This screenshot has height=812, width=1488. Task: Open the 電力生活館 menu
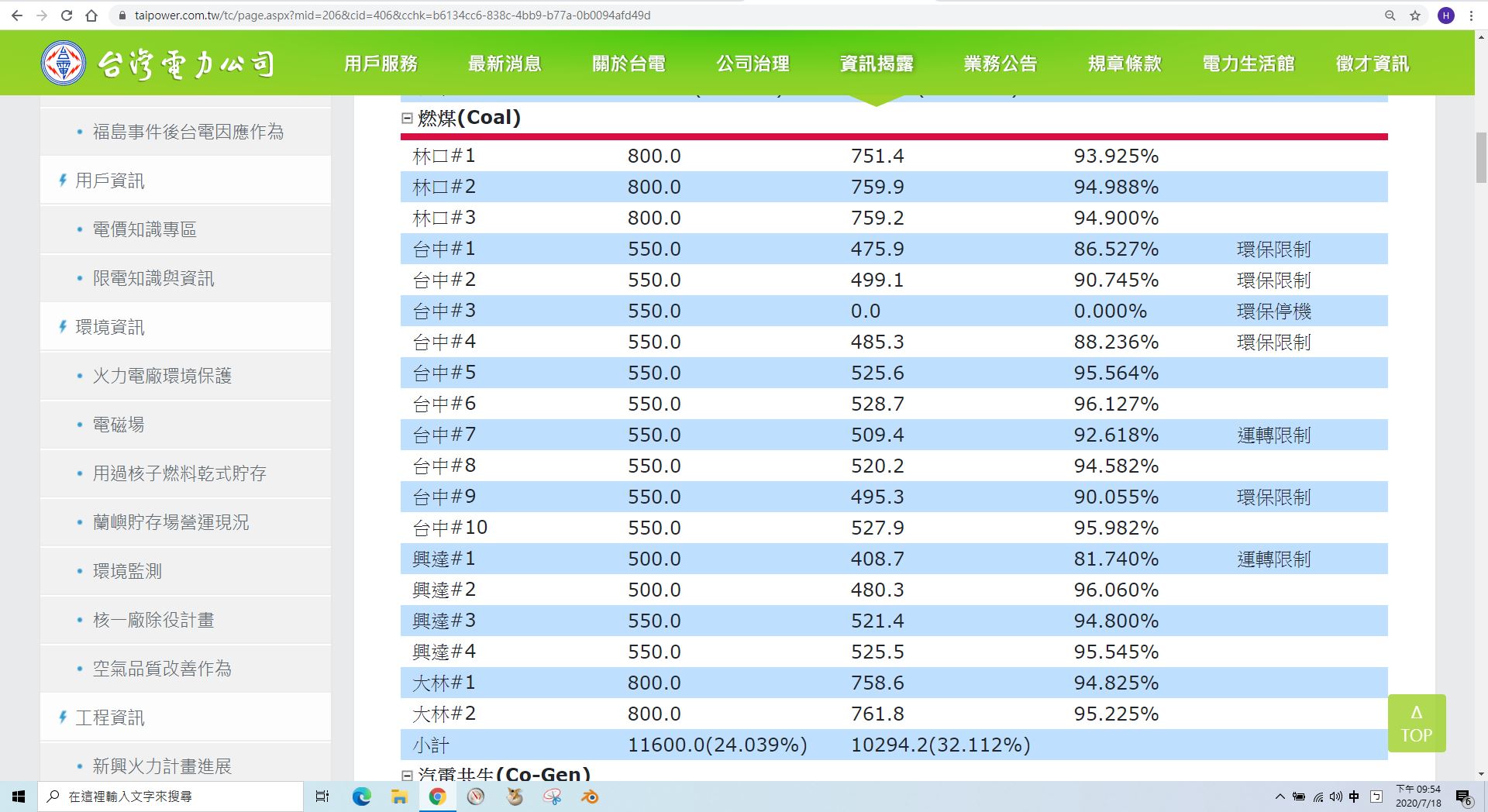coord(1249,64)
